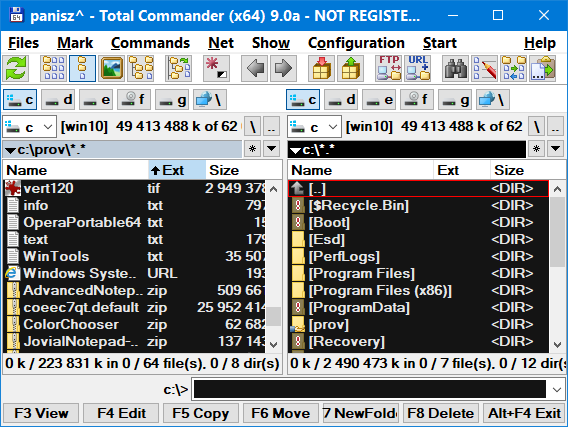Click the right panel path bar c:\*.*
Image resolution: width=568 pixels, height=427 pixels.
407,149
